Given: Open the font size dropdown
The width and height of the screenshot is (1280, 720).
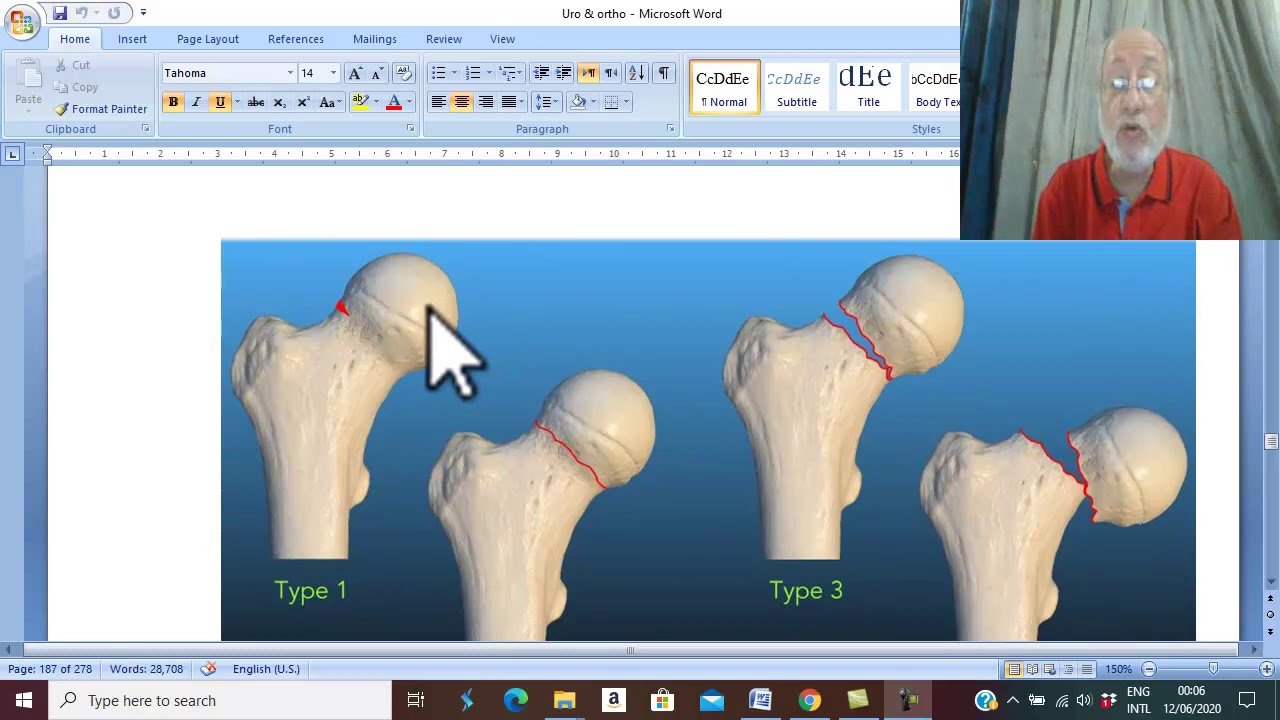Looking at the screenshot, I should point(333,73).
